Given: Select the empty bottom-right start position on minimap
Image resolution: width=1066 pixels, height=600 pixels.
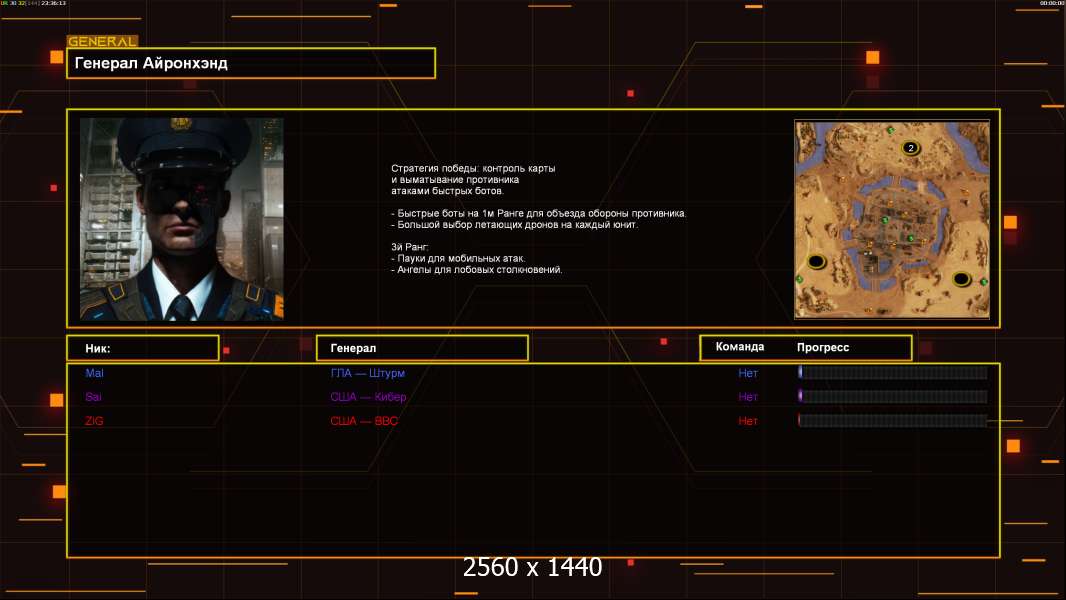Looking at the screenshot, I should click(961, 278).
